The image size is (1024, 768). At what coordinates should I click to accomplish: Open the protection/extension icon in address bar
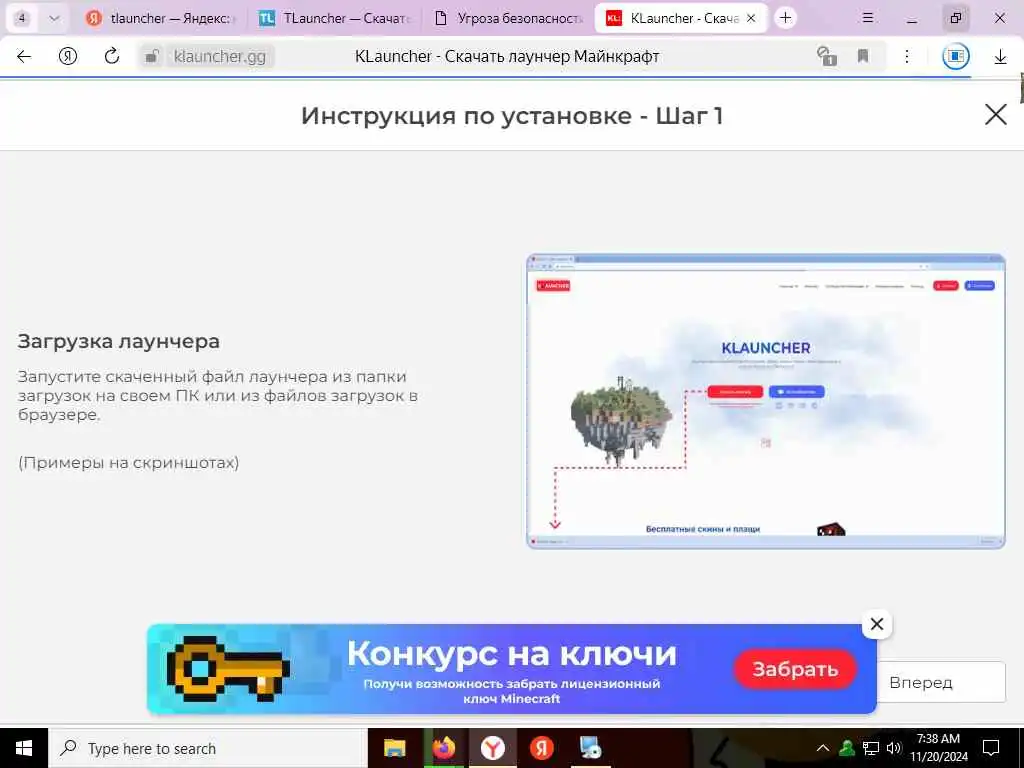point(827,56)
